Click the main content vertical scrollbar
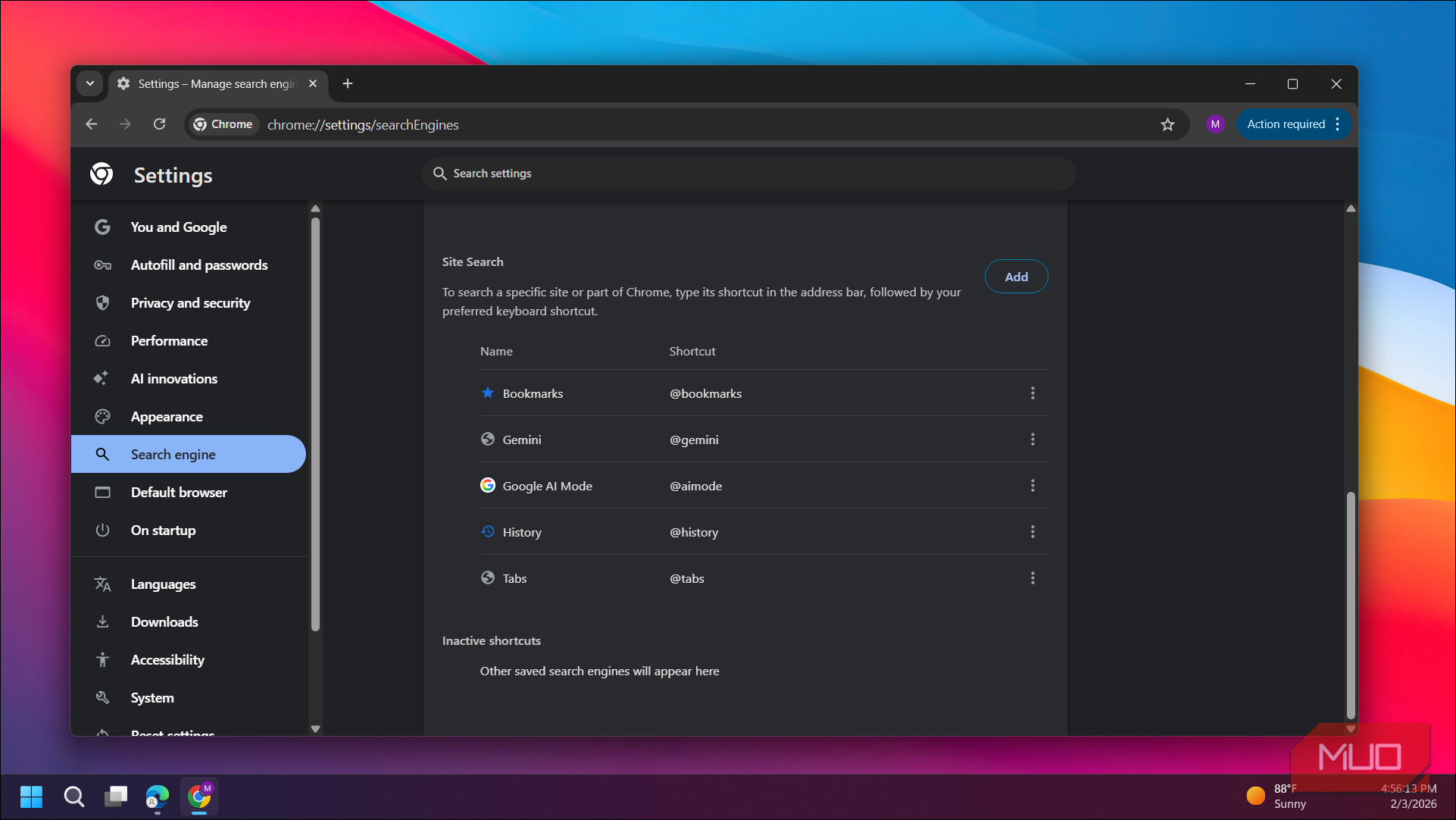Viewport: 1456px width, 820px height. pos(1351,606)
